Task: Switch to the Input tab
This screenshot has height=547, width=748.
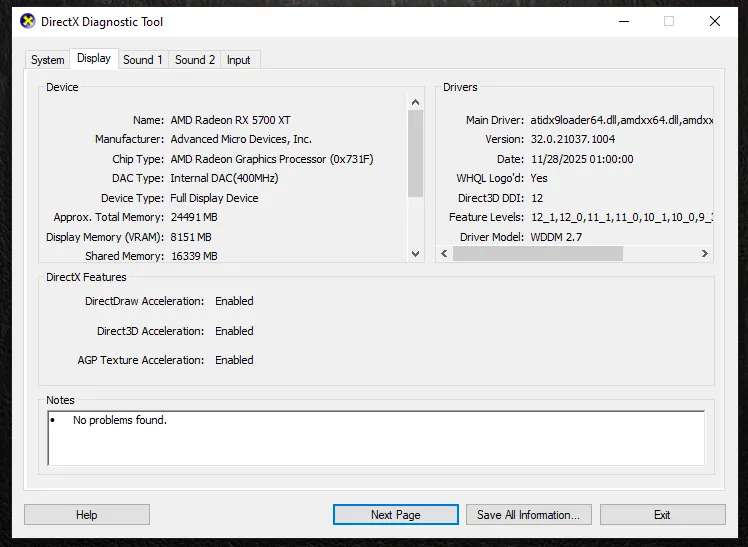Action: tap(239, 60)
